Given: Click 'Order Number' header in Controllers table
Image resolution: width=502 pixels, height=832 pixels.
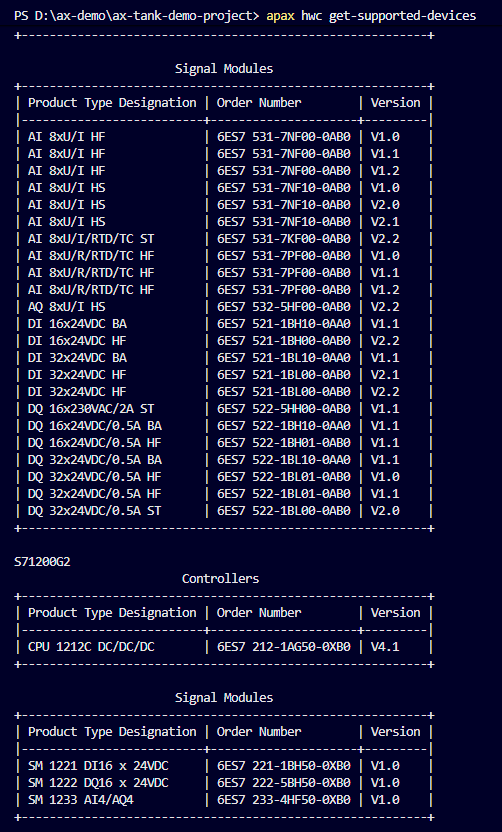Looking at the screenshot, I should [x=259, y=612].
